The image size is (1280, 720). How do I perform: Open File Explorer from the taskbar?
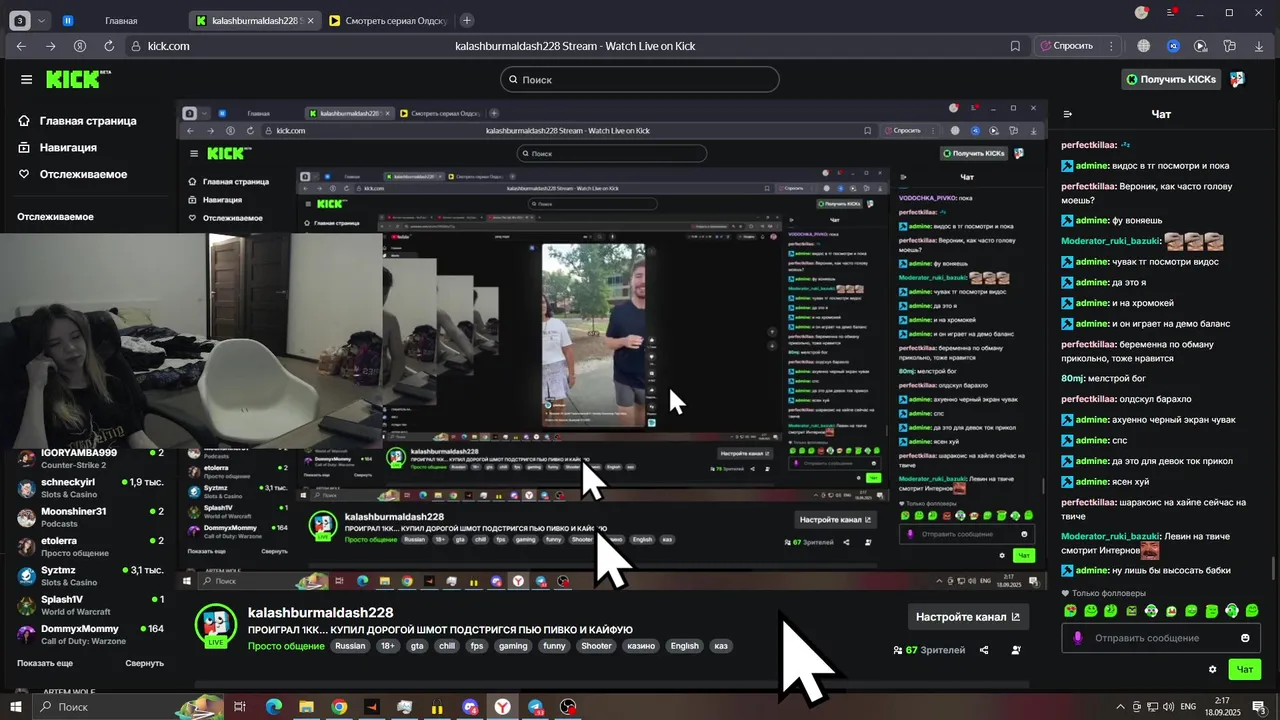[306, 707]
